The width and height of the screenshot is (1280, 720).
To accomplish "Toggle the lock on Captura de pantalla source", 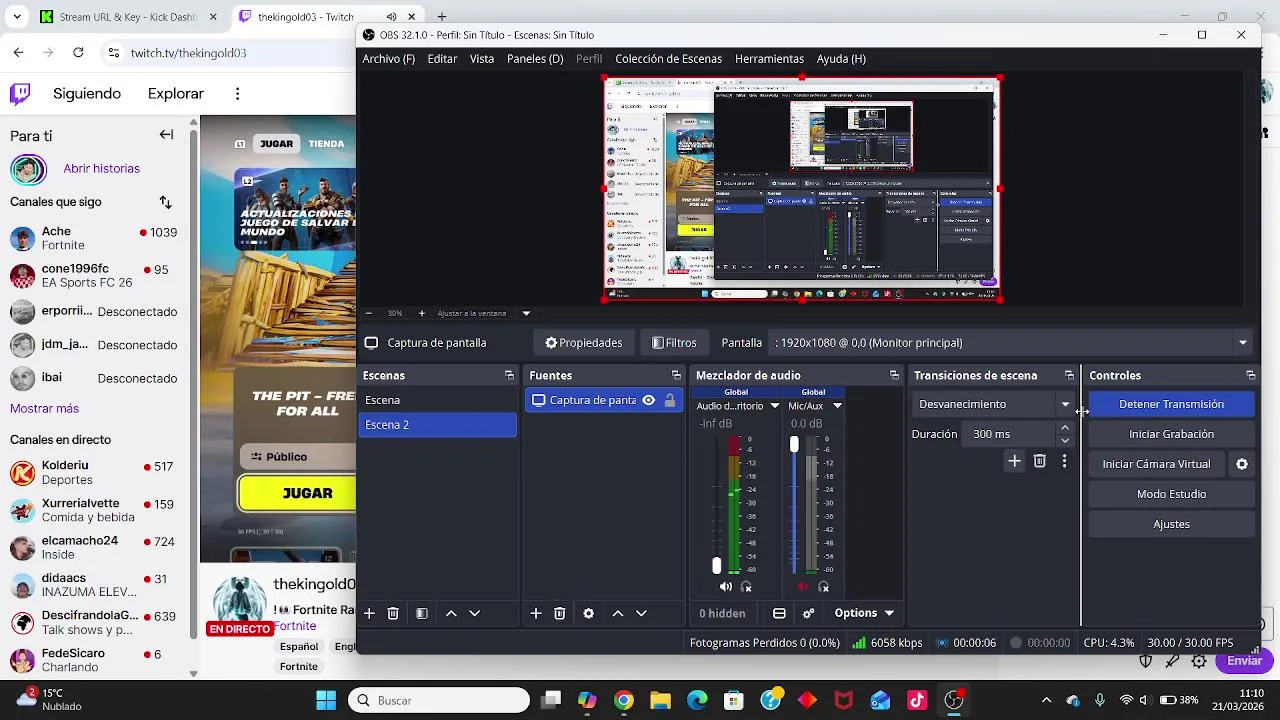I will 670,400.
